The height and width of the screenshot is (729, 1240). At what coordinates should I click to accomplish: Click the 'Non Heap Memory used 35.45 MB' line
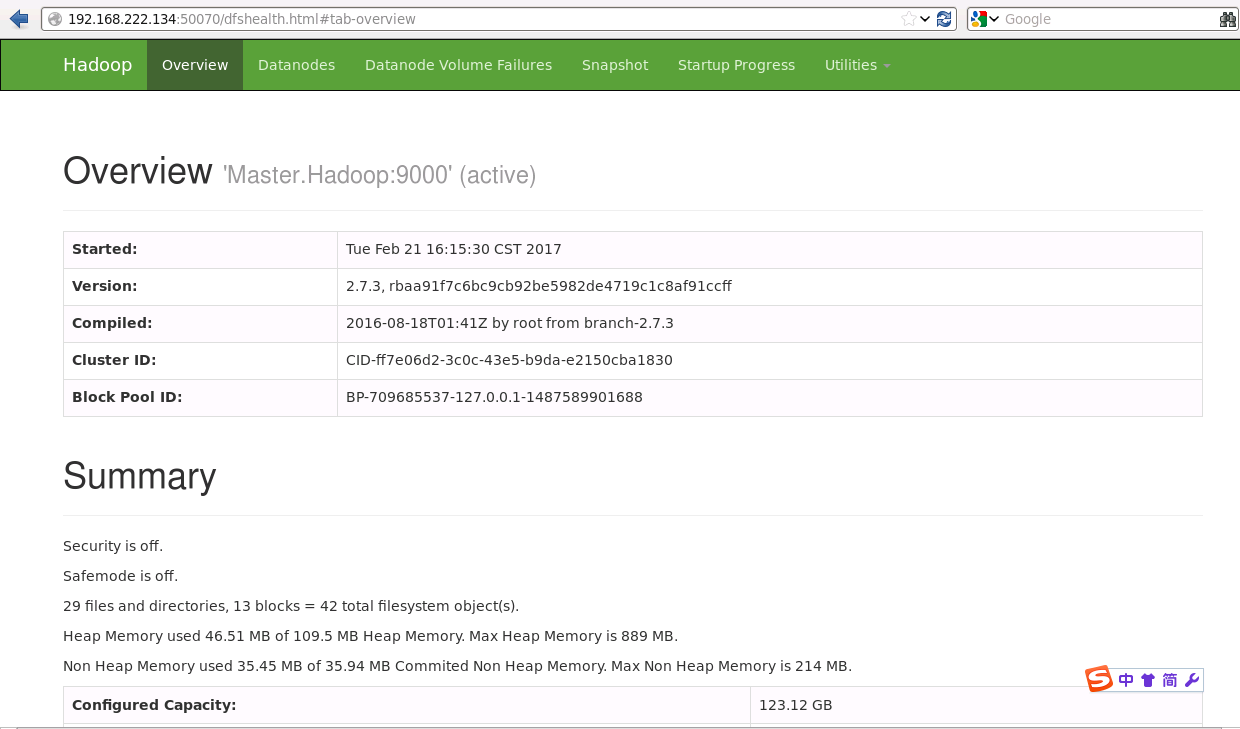[457, 666]
